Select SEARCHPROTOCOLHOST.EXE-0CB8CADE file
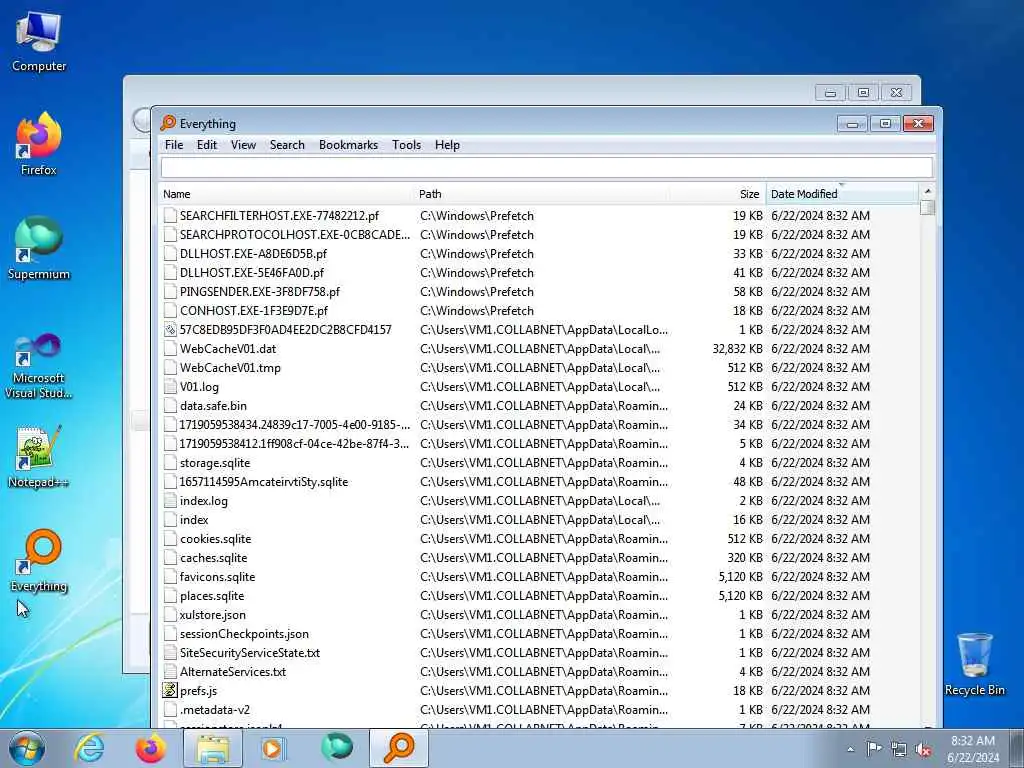 tap(295, 234)
